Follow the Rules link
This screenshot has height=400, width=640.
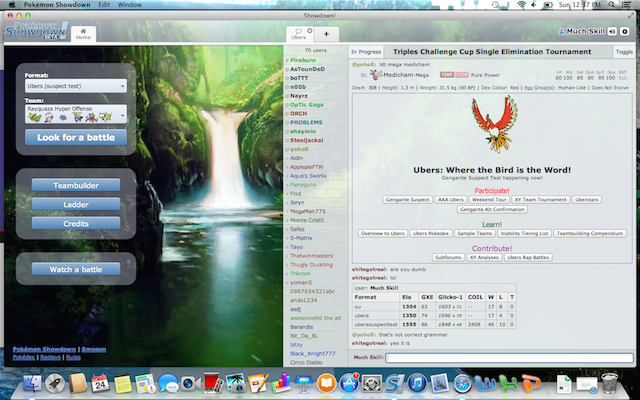tap(73, 358)
